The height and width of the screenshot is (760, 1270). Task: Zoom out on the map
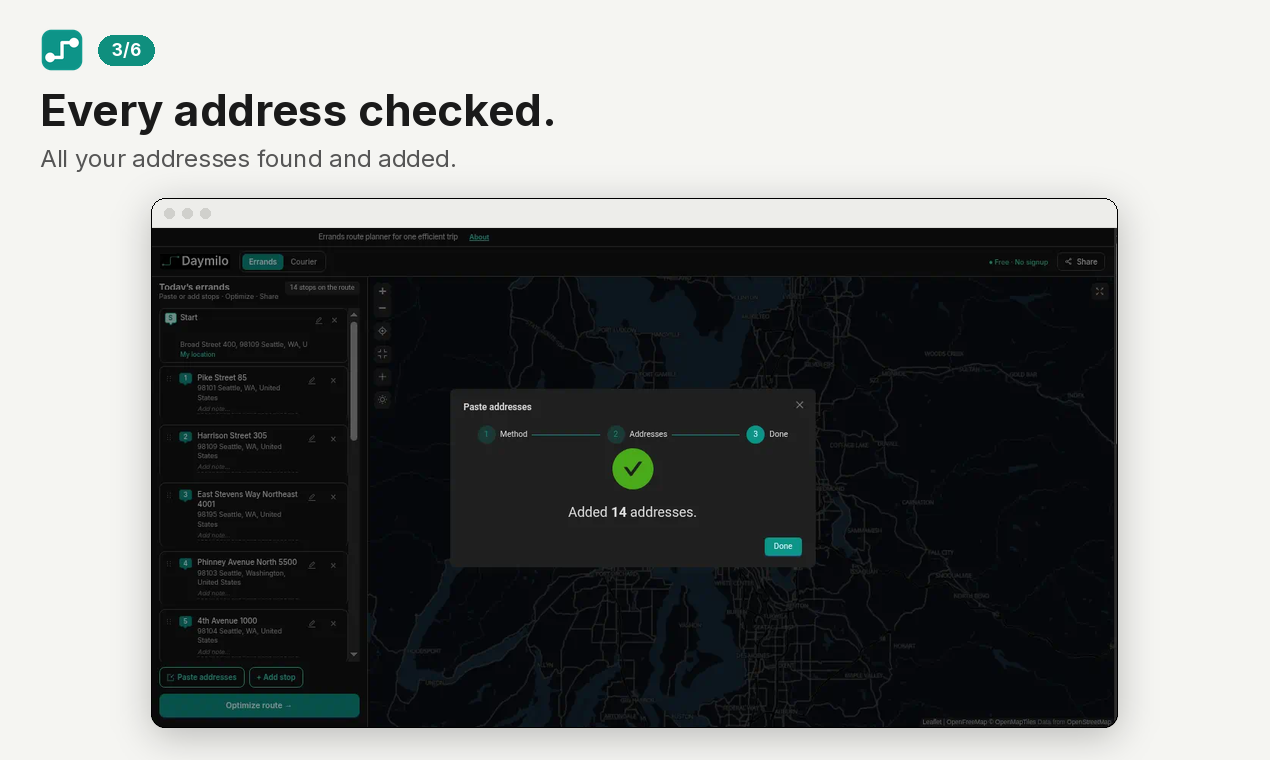(x=382, y=308)
